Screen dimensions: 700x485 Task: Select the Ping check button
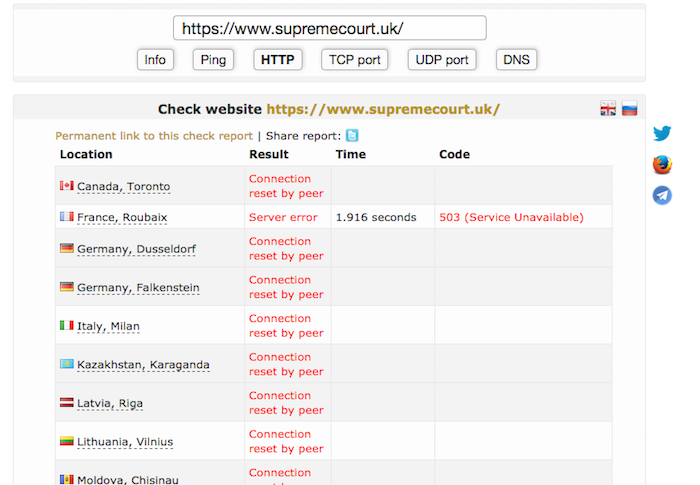[x=213, y=60]
